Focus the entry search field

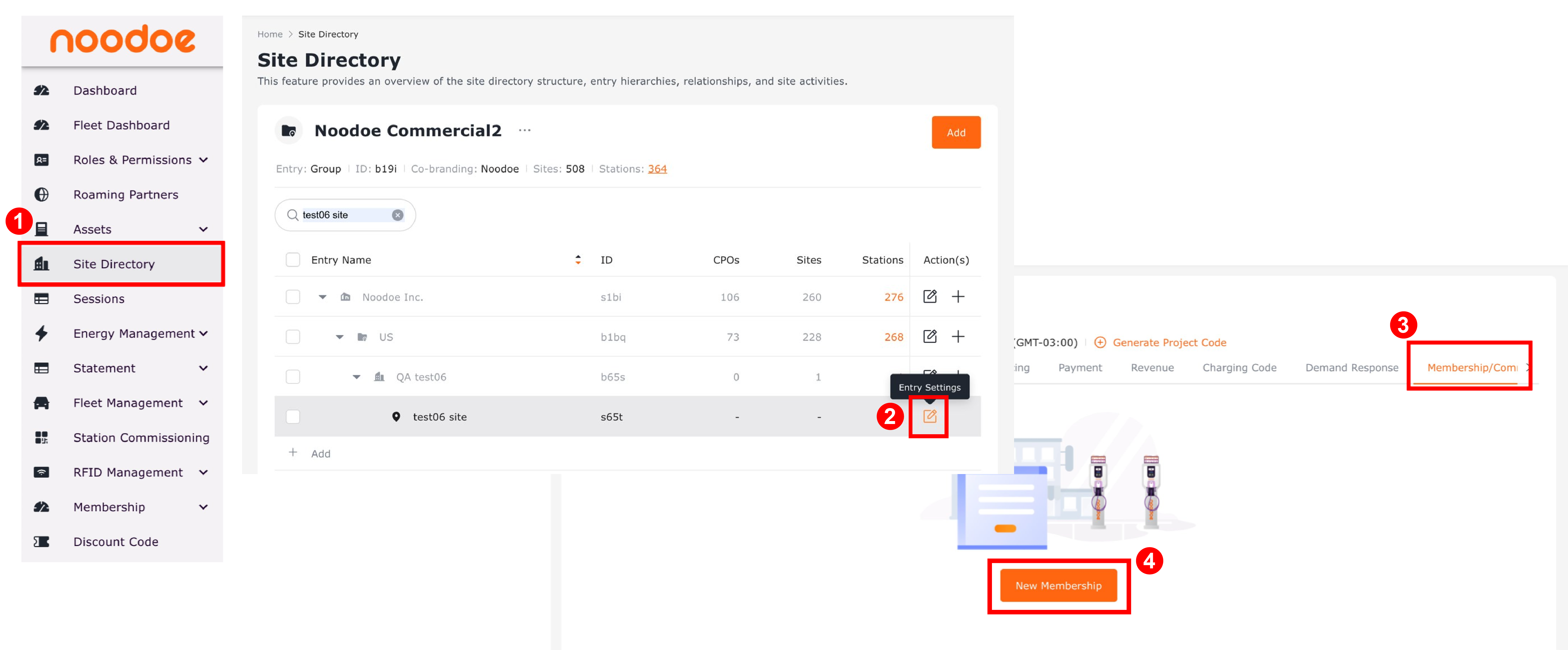[345, 215]
